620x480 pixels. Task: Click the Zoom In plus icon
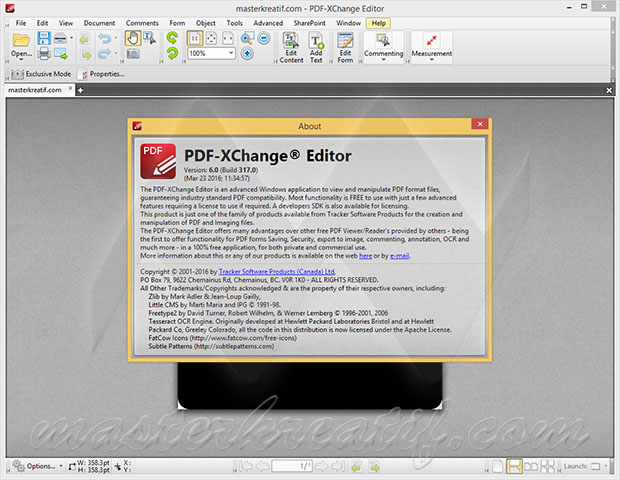click(x=247, y=53)
